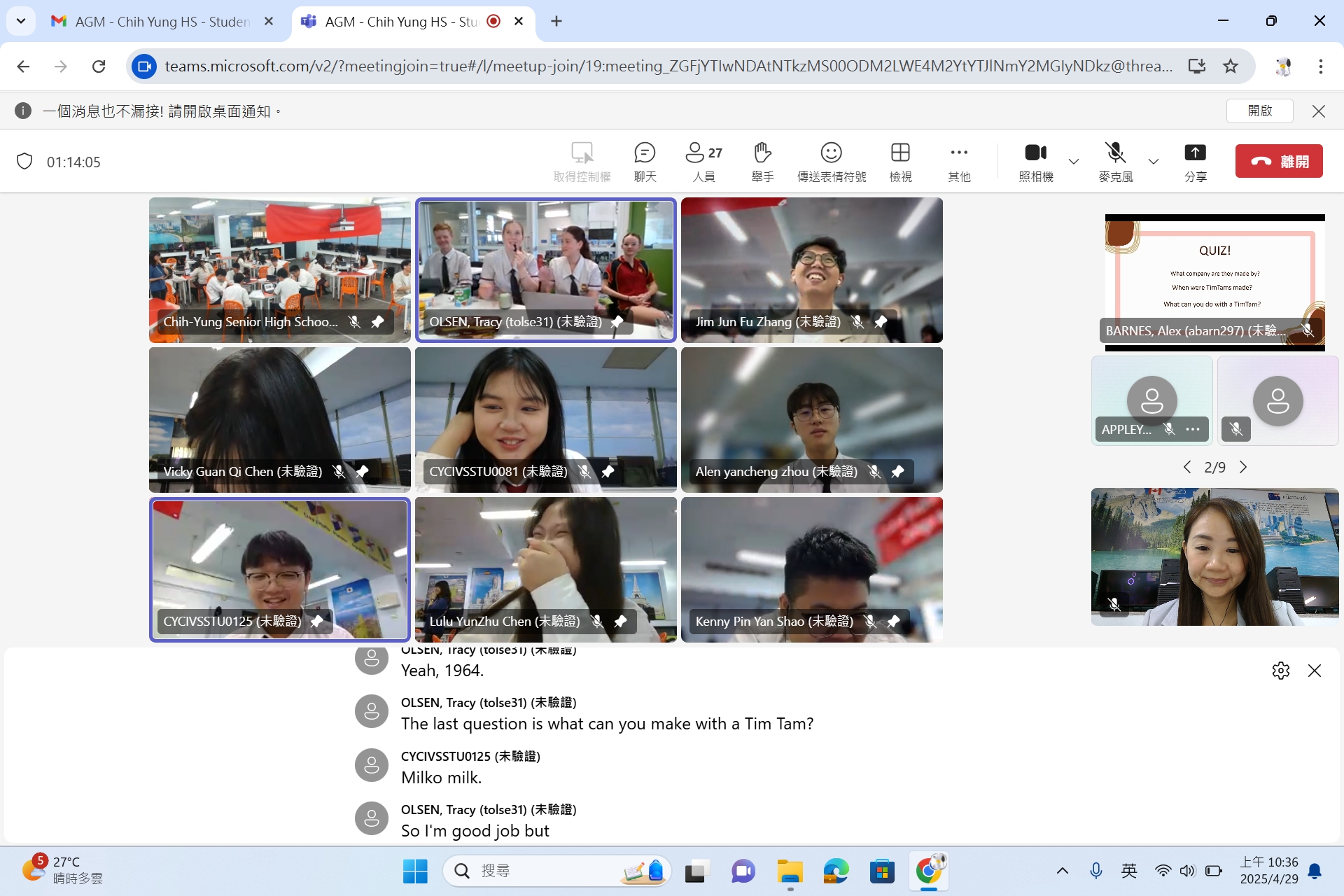Open weather widget showing 27°C
The width and height of the screenshot is (1344, 896).
63,870
